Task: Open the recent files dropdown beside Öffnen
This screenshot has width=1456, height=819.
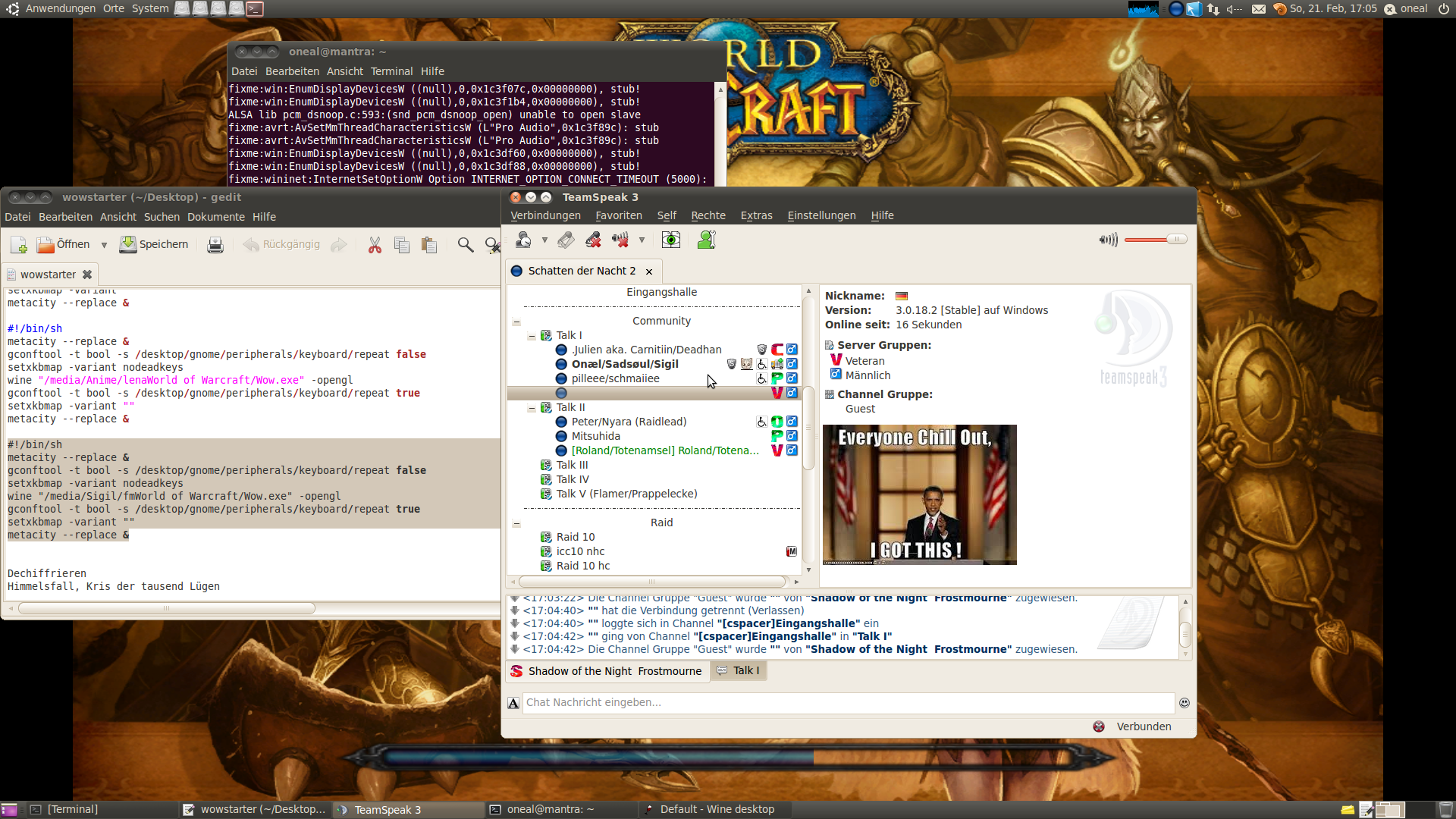Action: (104, 245)
